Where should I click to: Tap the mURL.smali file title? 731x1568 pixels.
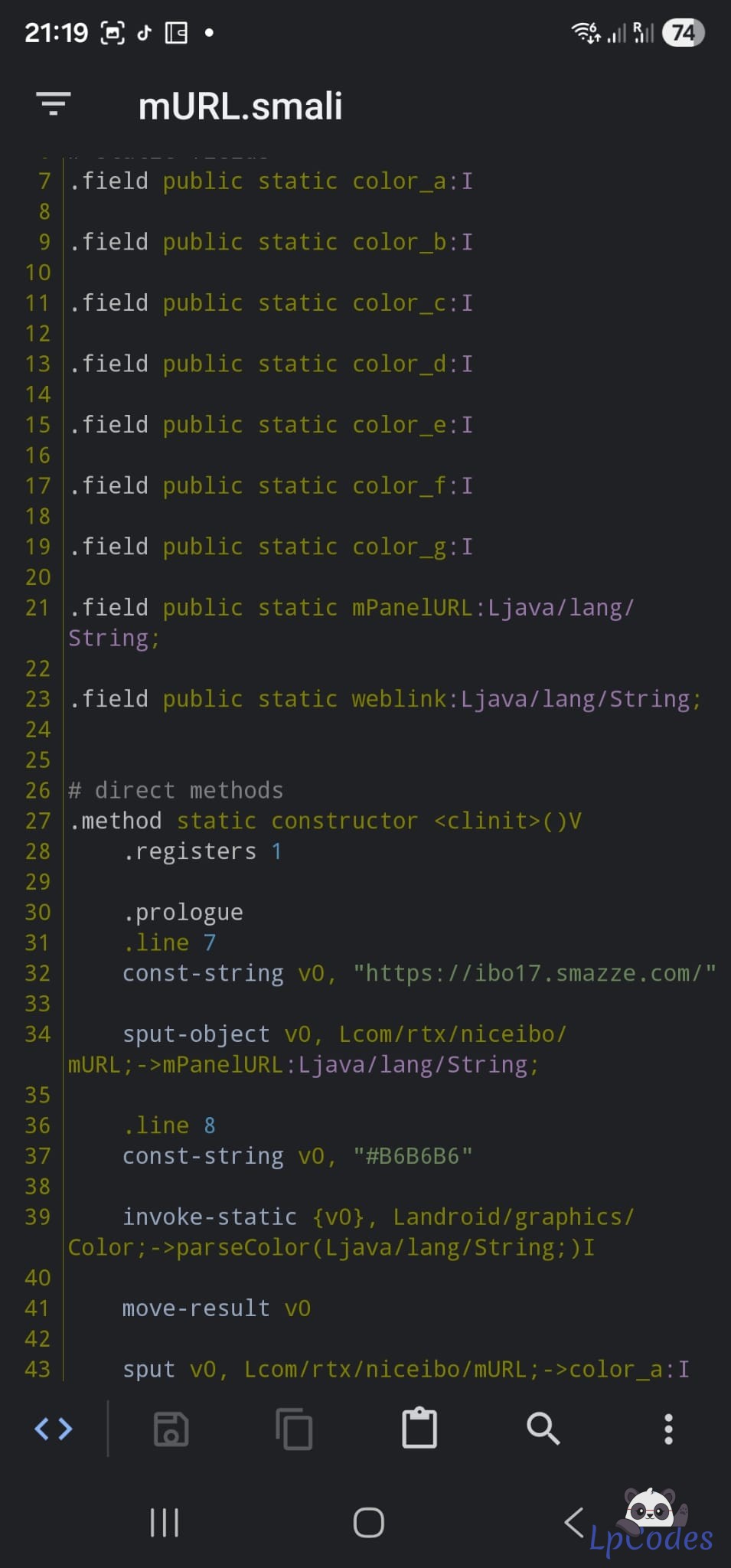(x=240, y=106)
